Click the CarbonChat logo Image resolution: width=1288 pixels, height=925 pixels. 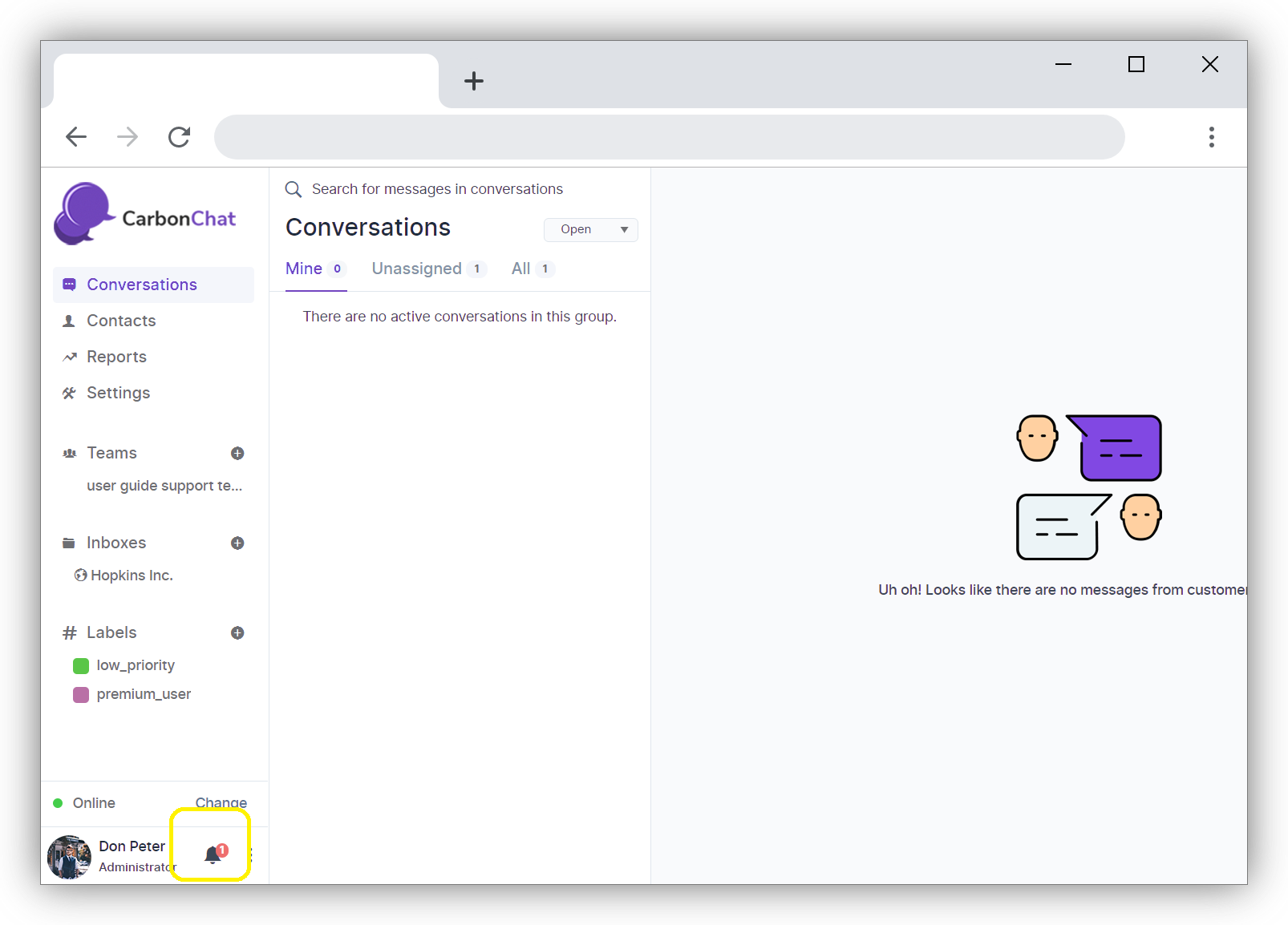(145, 215)
